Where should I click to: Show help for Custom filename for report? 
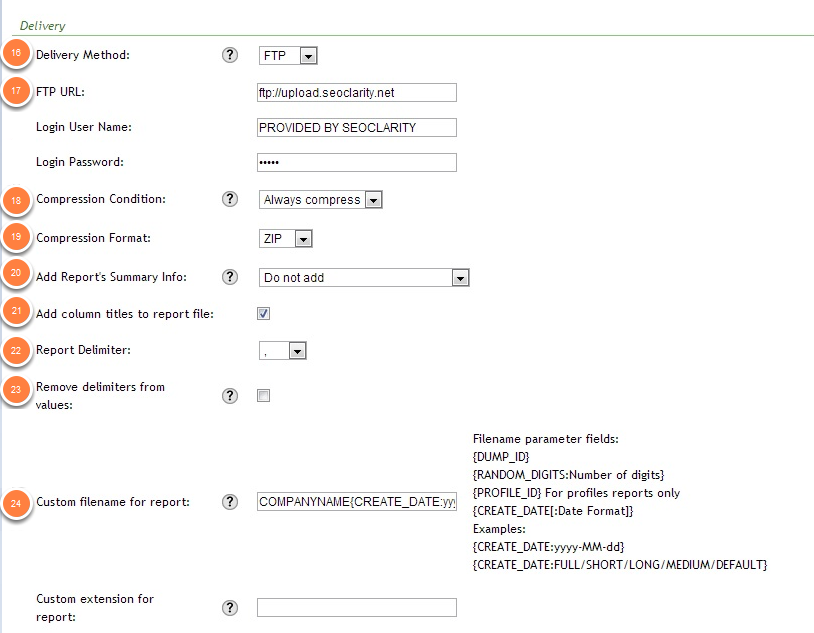(x=230, y=502)
